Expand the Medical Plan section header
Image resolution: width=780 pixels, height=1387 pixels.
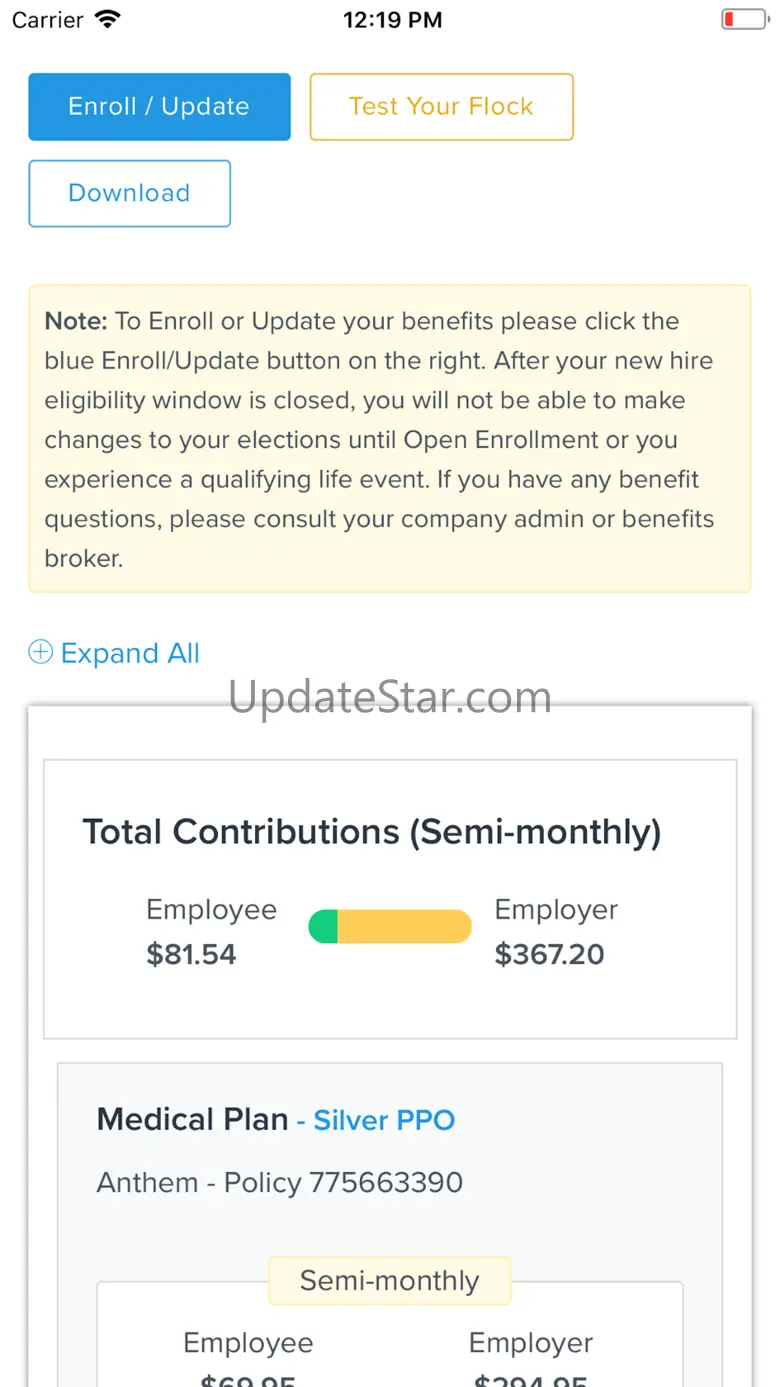pyautogui.click(x=192, y=1119)
